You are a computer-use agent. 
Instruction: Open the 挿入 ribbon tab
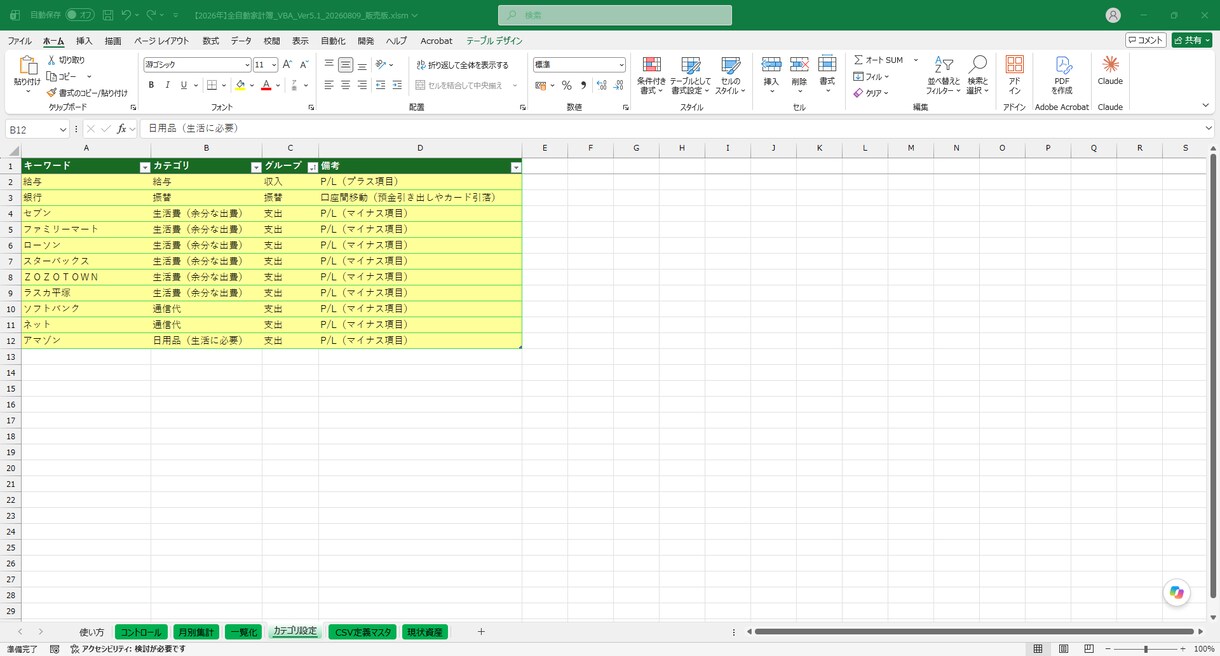84,41
